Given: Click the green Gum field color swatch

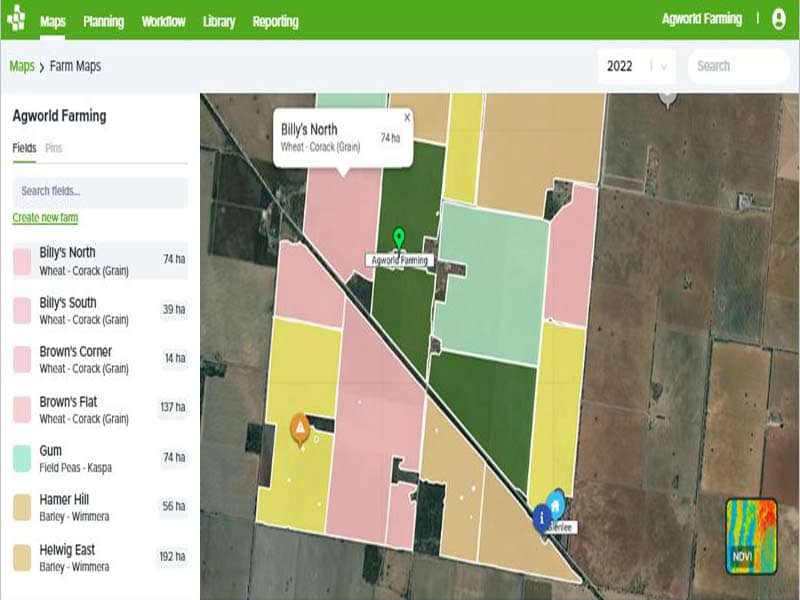Looking at the screenshot, I should click(22, 459).
